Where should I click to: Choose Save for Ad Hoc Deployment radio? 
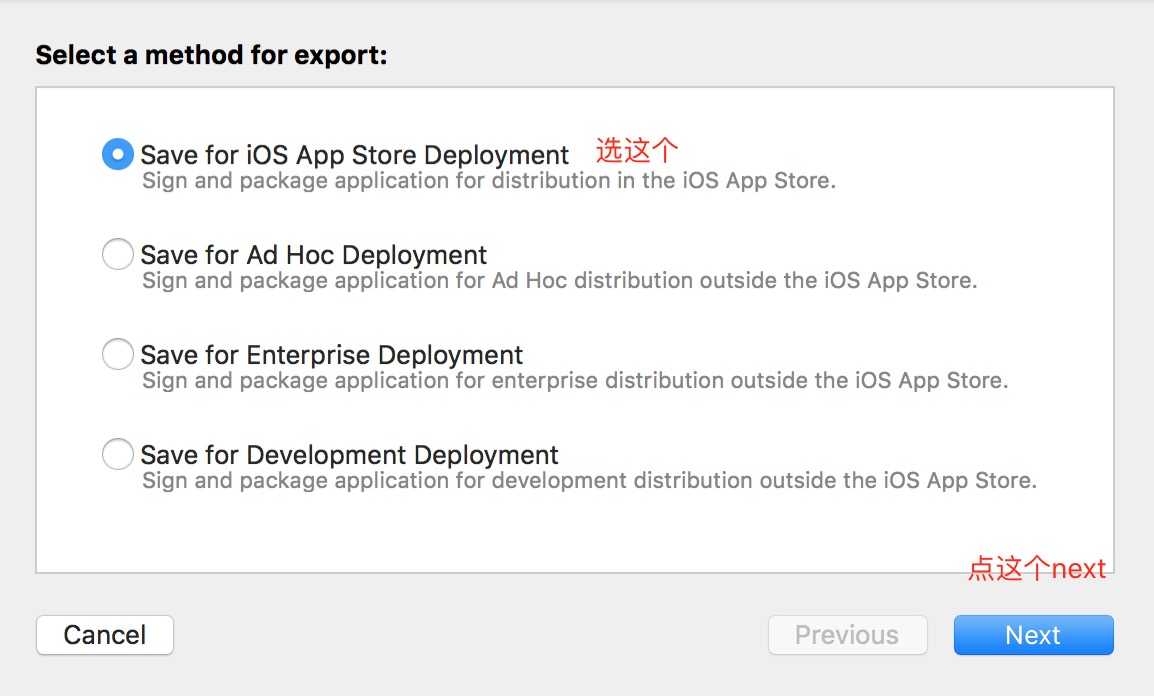118,255
